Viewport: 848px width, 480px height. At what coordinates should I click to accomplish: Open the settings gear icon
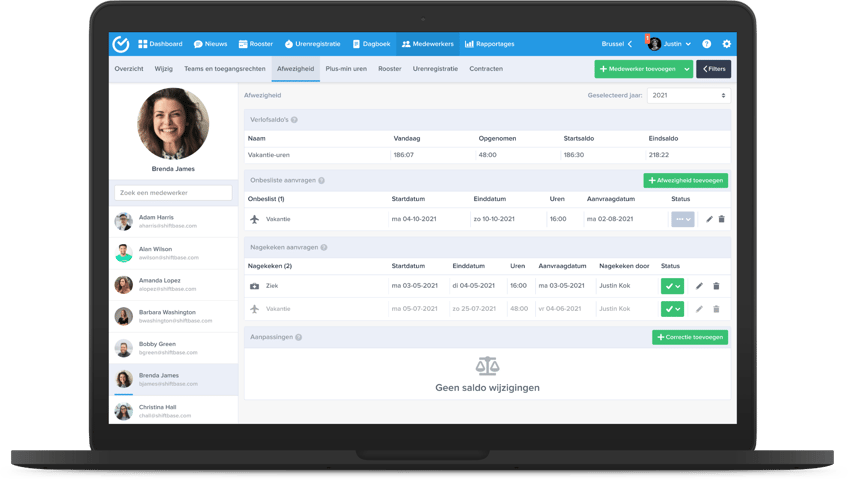coord(726,44)
